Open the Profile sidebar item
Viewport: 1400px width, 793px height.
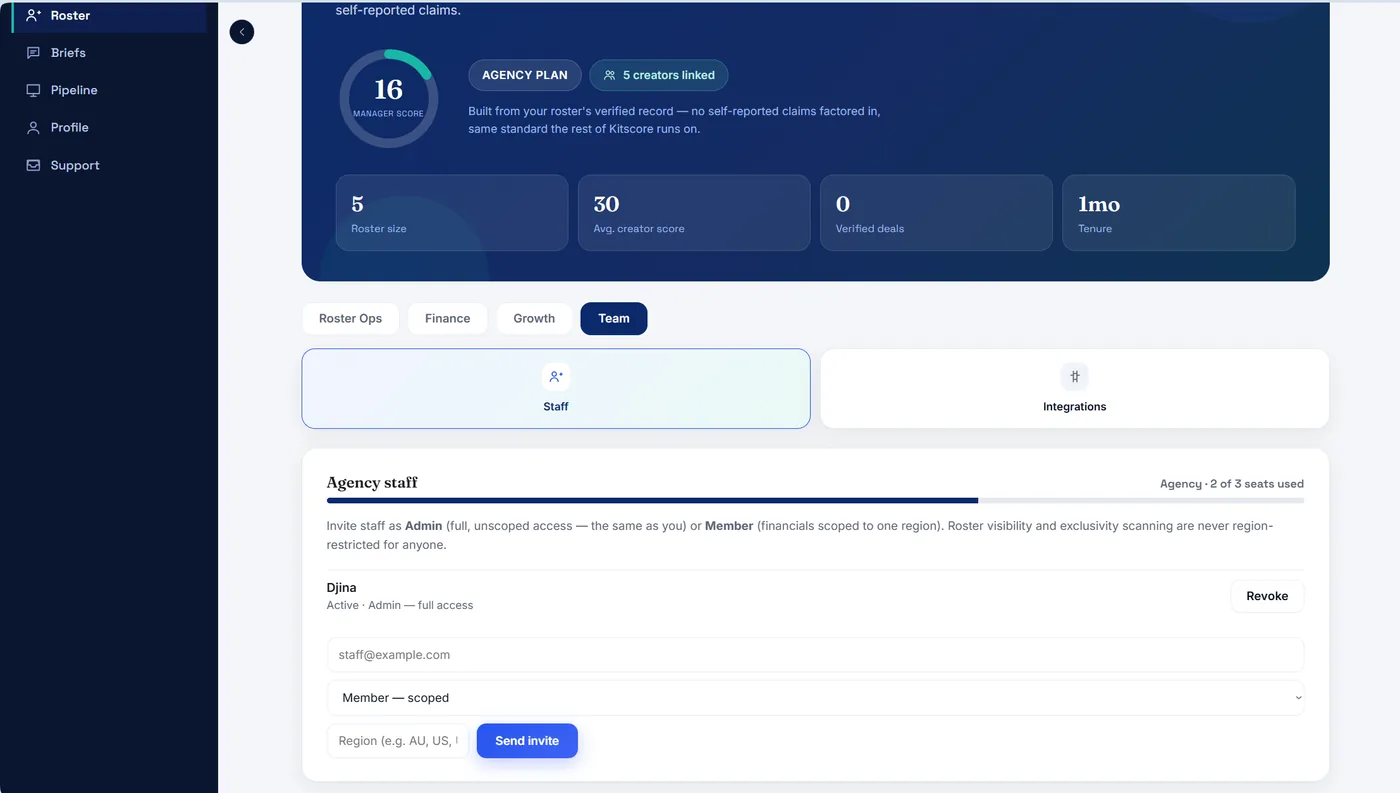point(109,128)
